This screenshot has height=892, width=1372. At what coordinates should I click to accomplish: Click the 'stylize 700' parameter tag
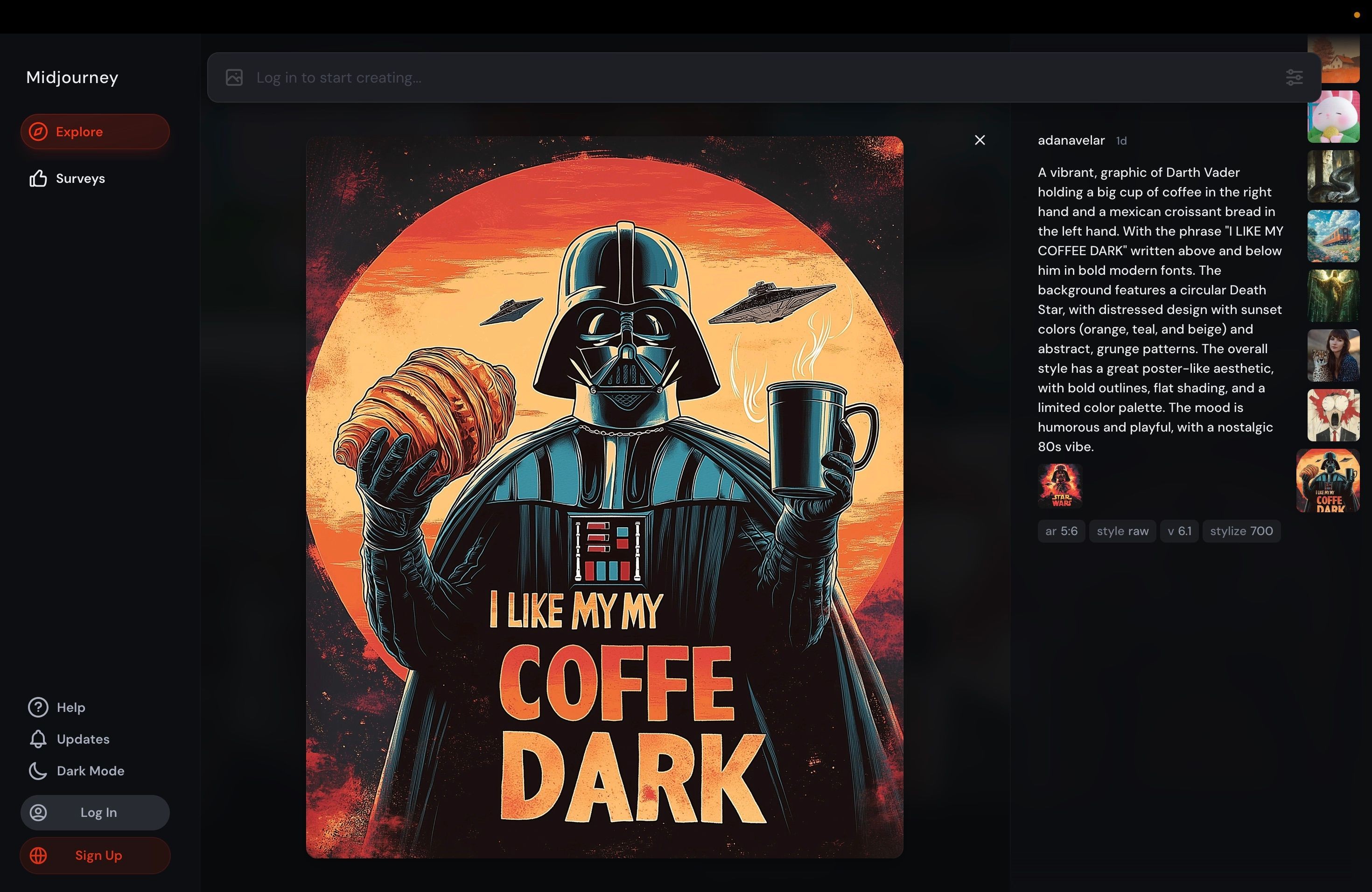click(x=1241, y=531)
